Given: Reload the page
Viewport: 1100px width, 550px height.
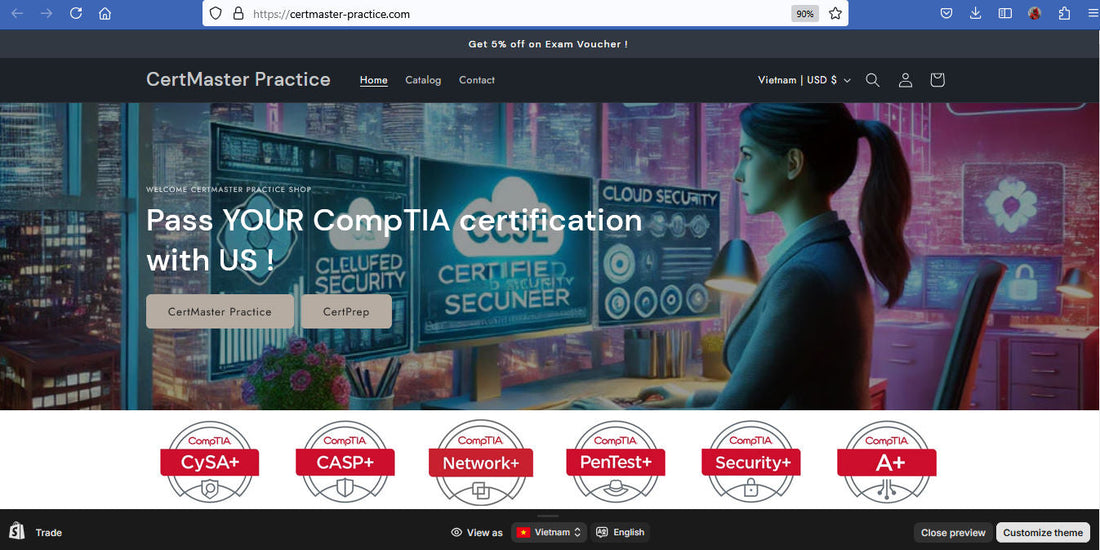Looking at the screenshot, I should tap(76, 13).
